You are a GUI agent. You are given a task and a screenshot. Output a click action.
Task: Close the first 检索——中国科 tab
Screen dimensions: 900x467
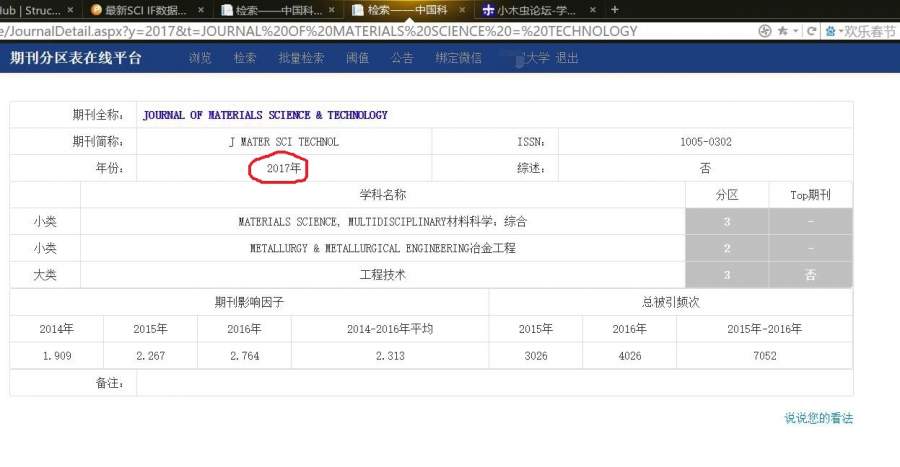pos(332,10)
